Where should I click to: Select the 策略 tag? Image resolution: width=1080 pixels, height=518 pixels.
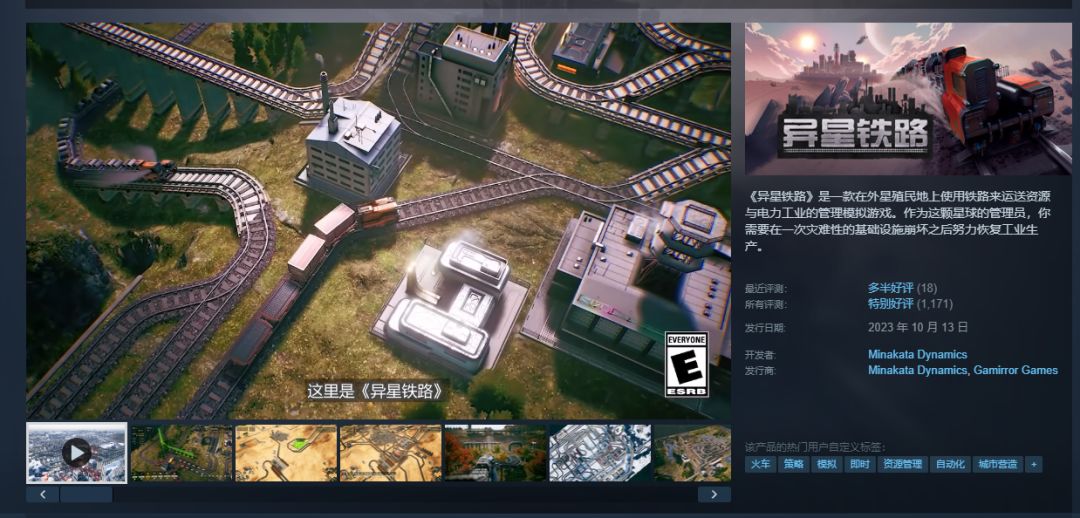[x=793, y=464]
